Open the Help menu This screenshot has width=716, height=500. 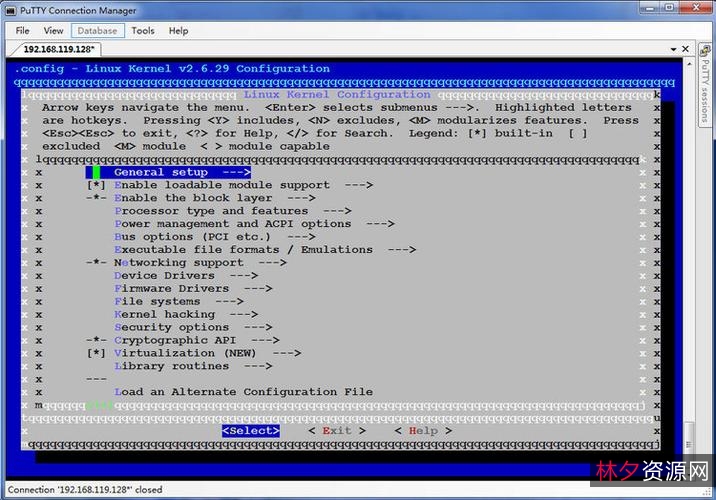pyautogui.click(x=178, y=30)
